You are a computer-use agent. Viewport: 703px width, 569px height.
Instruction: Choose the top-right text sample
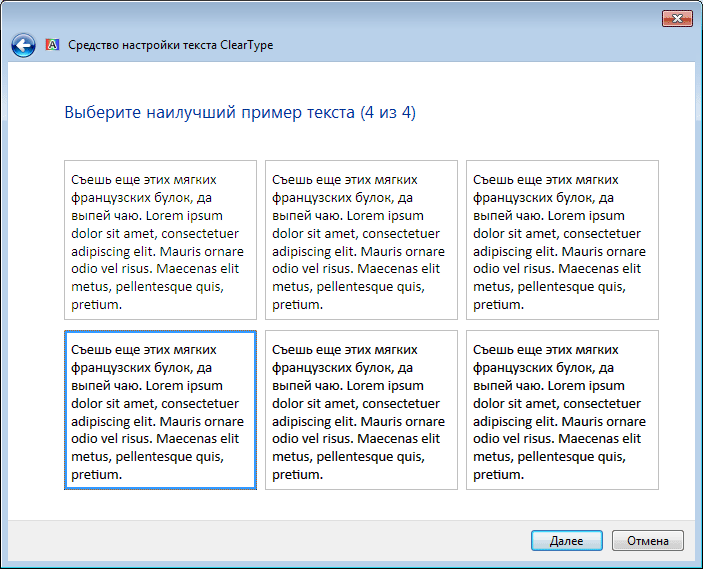[x=562, y=239]
